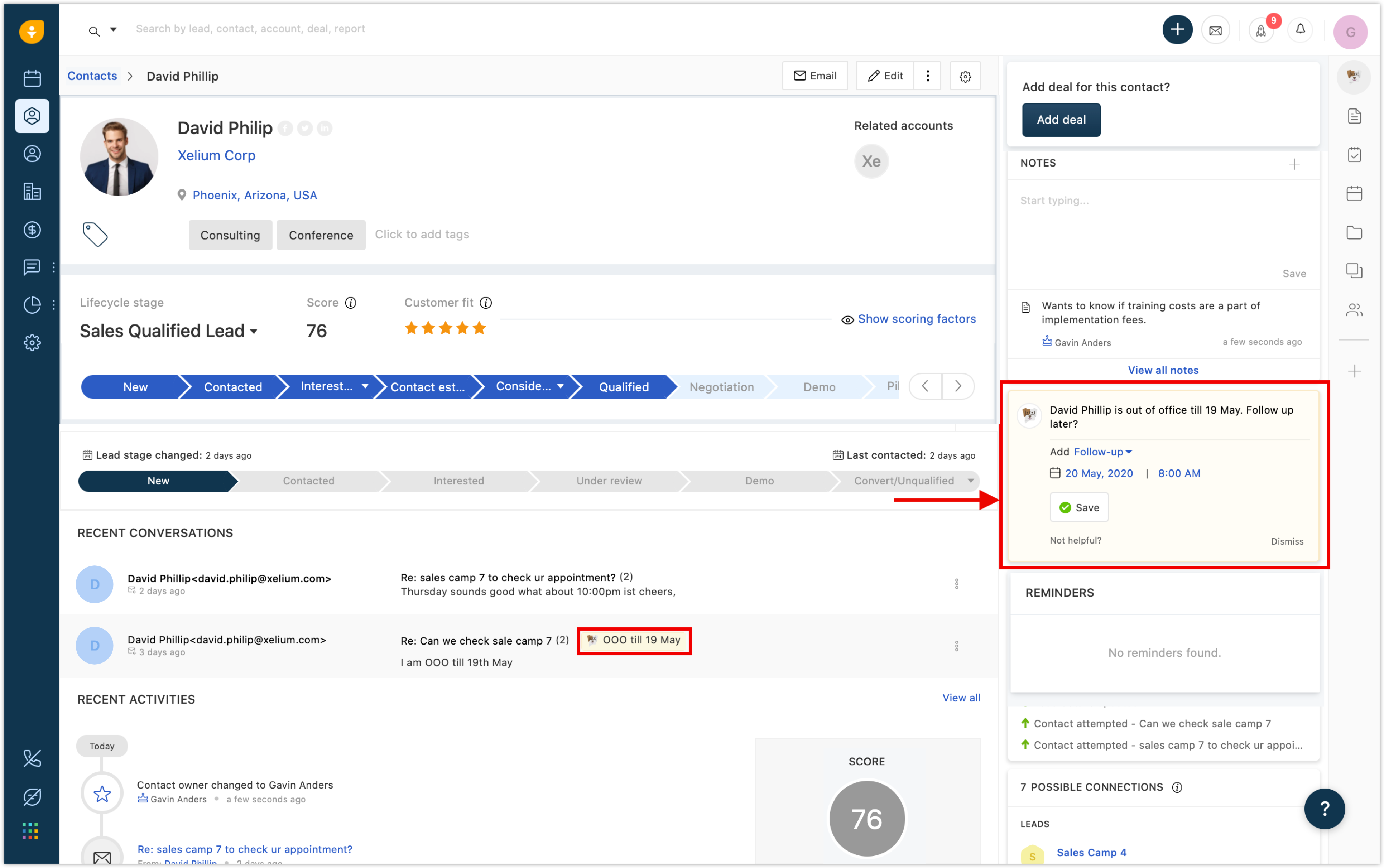Click Save check button in follow-up card
This screenshot has height=868, width=1384.
1078,507
